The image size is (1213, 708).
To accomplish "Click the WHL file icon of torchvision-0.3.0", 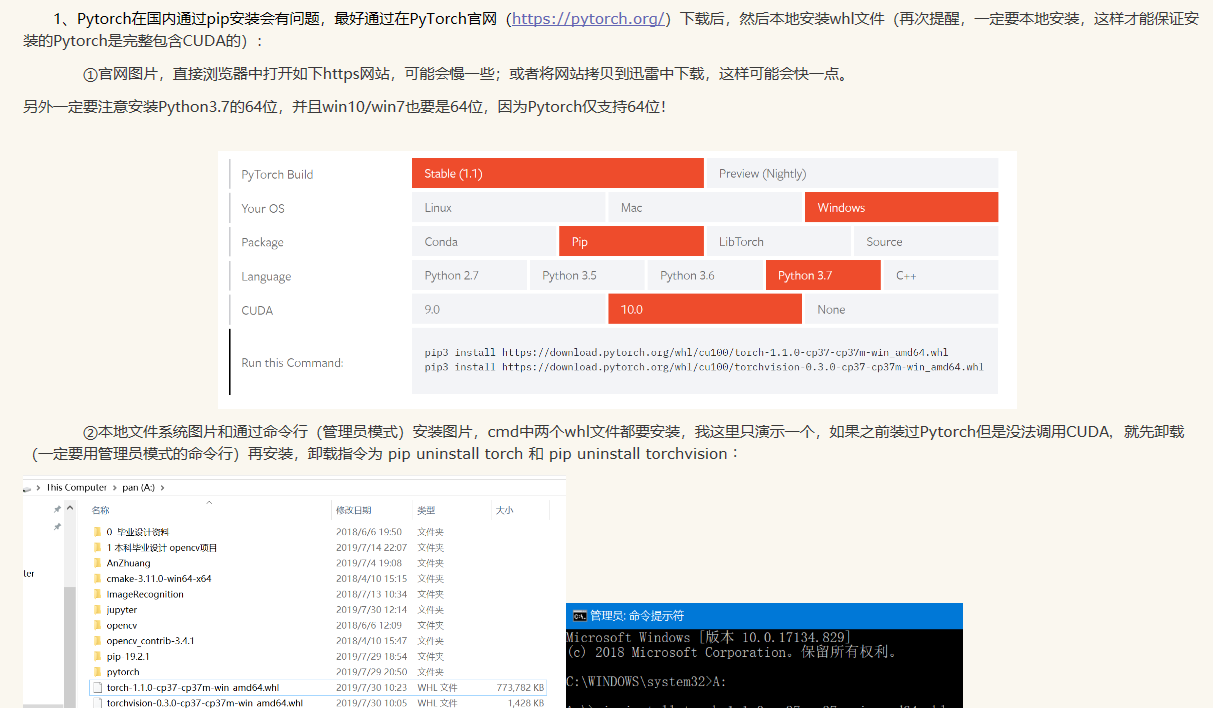I will point(97,703).
